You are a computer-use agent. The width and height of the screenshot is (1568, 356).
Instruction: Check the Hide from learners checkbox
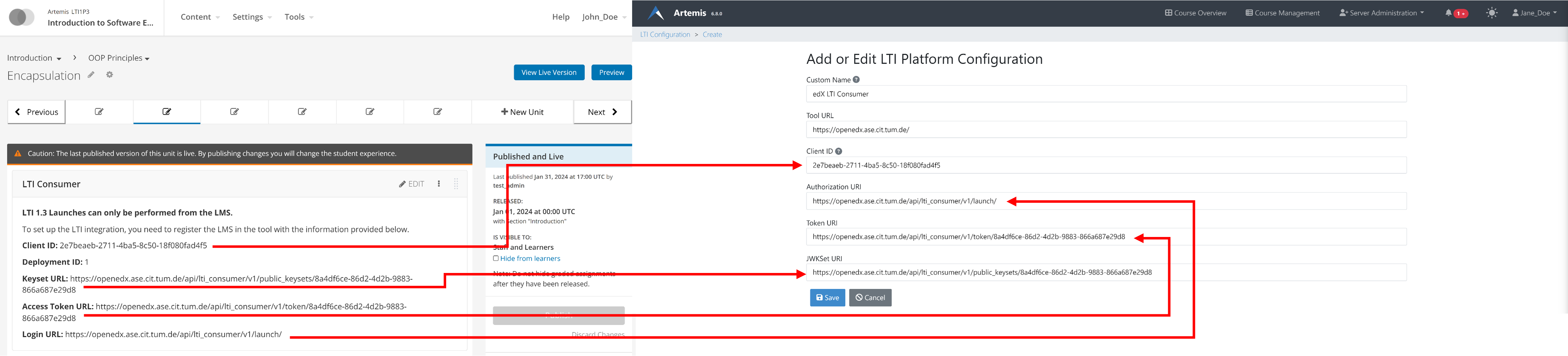pyautogui.click(x=496, y=258)
